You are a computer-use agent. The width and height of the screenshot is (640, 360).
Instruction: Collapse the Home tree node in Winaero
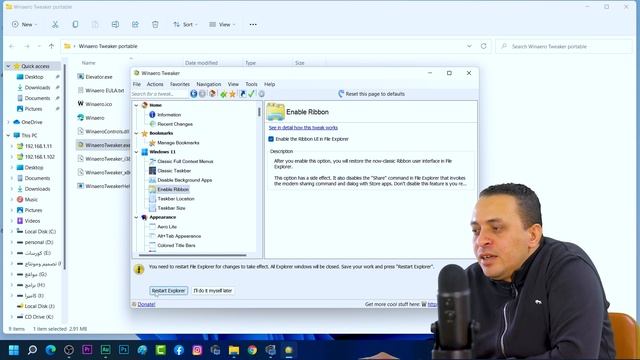[x=136, y=105]
